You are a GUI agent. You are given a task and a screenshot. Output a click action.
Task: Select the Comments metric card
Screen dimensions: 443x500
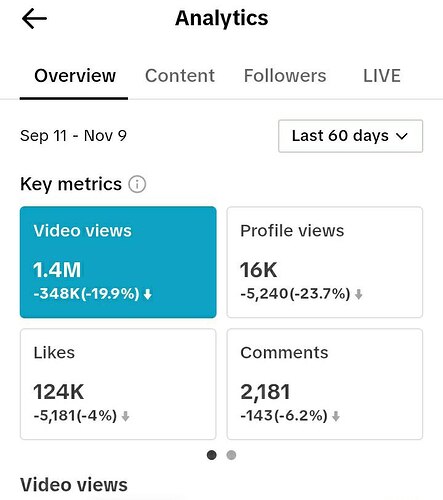(325, 384)
